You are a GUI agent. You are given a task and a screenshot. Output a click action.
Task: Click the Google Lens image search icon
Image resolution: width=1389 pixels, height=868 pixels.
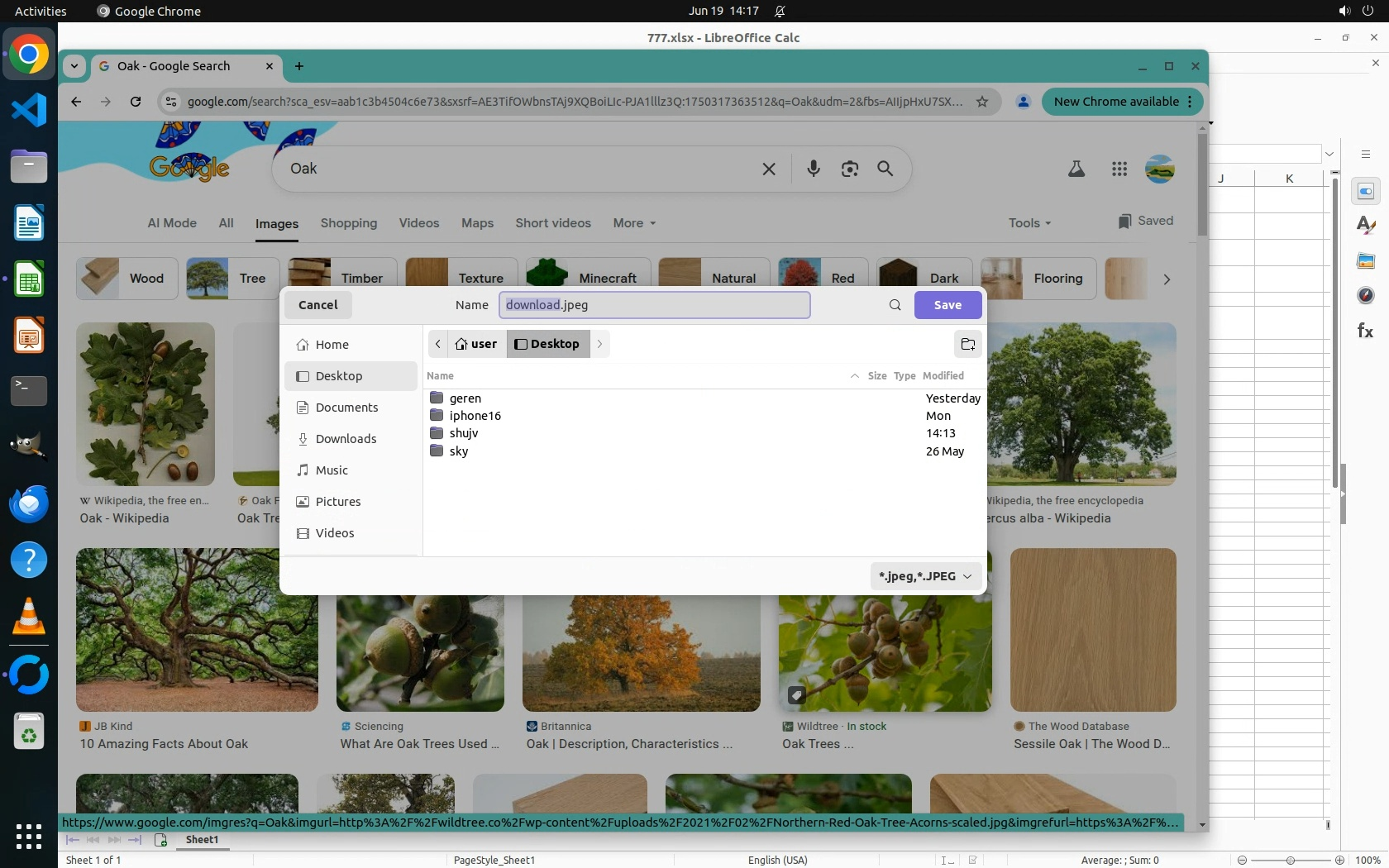point(849,169)
